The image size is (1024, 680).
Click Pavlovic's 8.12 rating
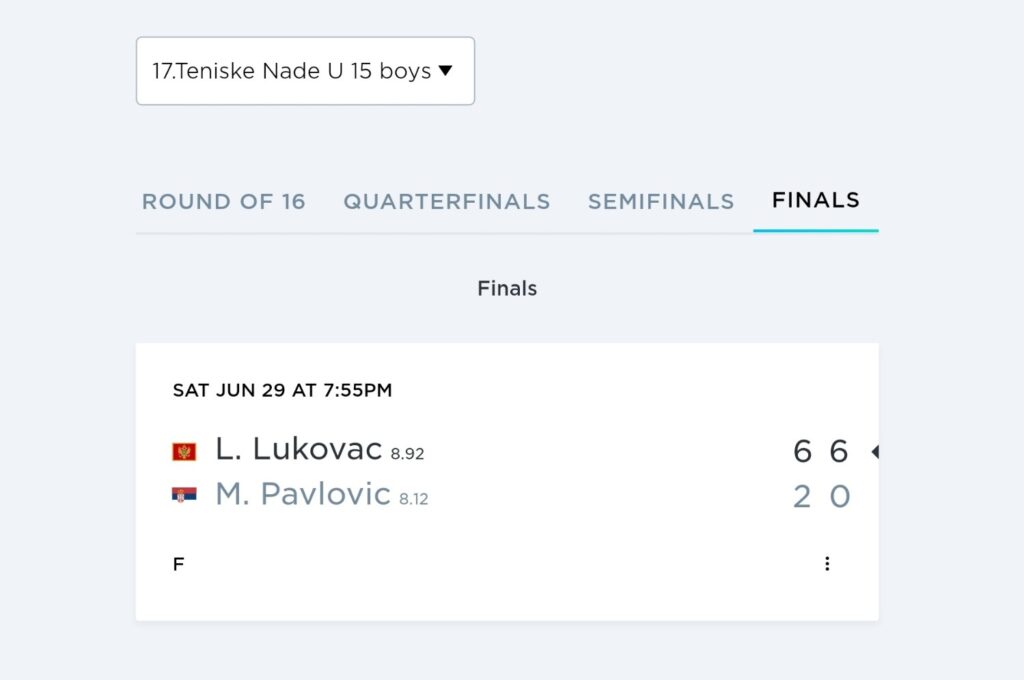pyautogui.click(x=413, y=499)
